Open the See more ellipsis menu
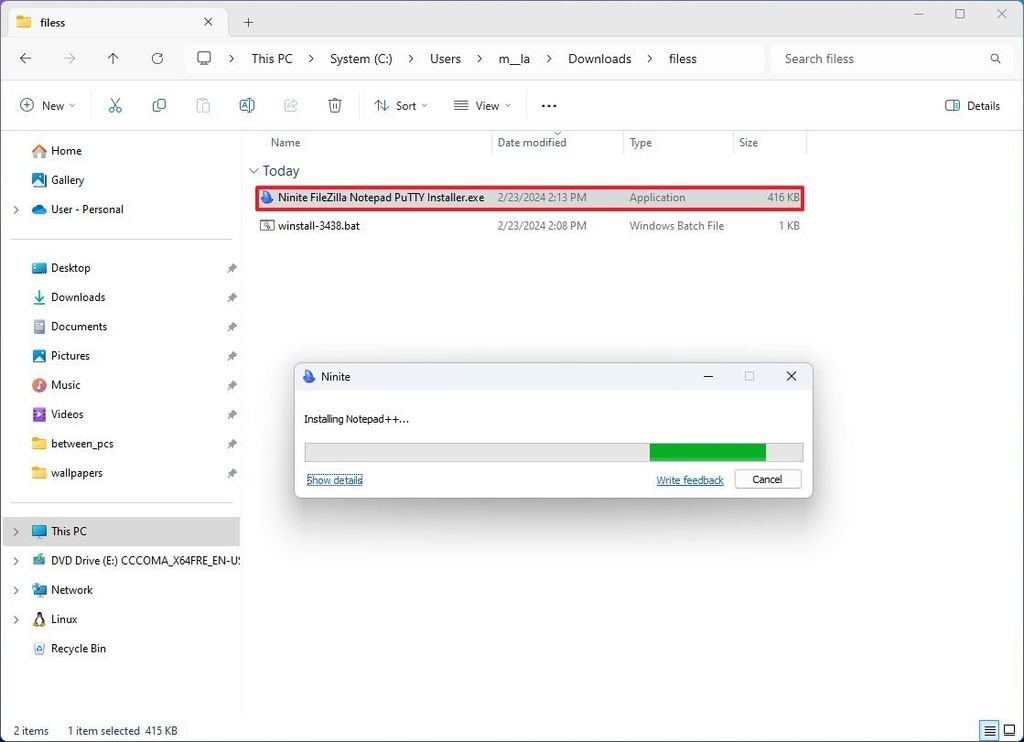Image resolution: width=1024 pixels, height=742 pixels. (x=548, y=105)
